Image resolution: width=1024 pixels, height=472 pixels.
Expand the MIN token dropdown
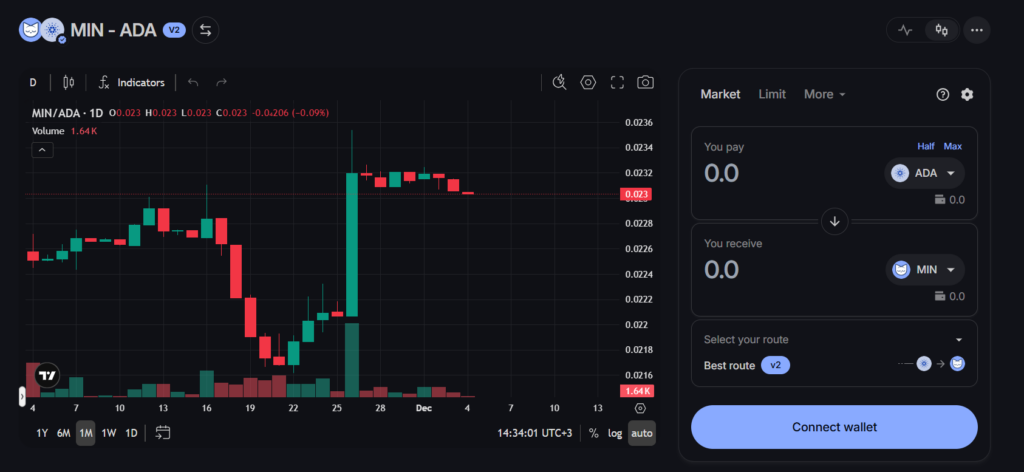click(x=925, y=269)
